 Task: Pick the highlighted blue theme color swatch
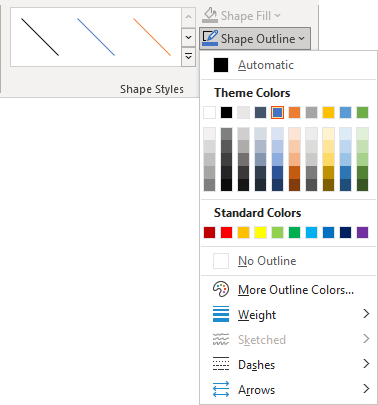(x=277, y=113)
